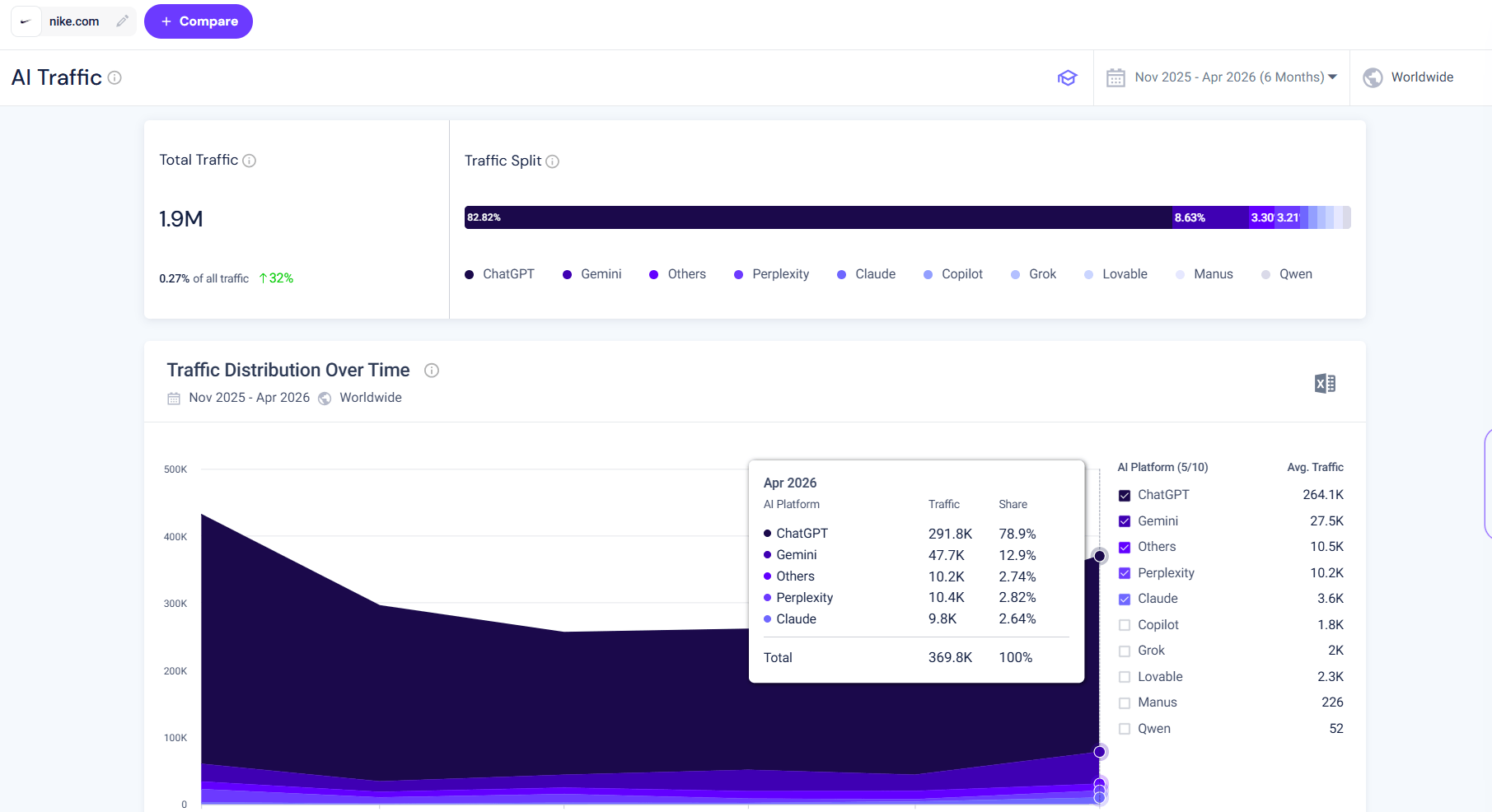Click the AI Platform (5/10) header
Screen dimensions: 1492x812
pos(1162,467)
